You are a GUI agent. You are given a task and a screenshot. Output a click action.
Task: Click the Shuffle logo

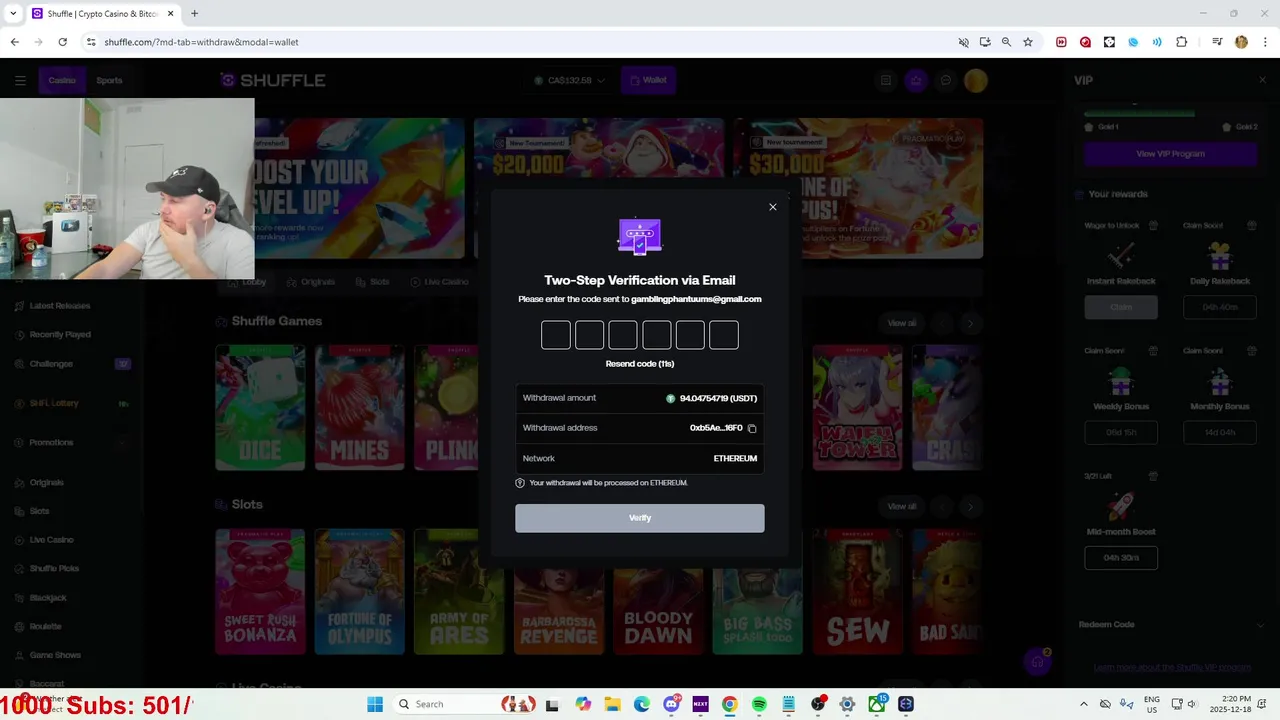273,80
